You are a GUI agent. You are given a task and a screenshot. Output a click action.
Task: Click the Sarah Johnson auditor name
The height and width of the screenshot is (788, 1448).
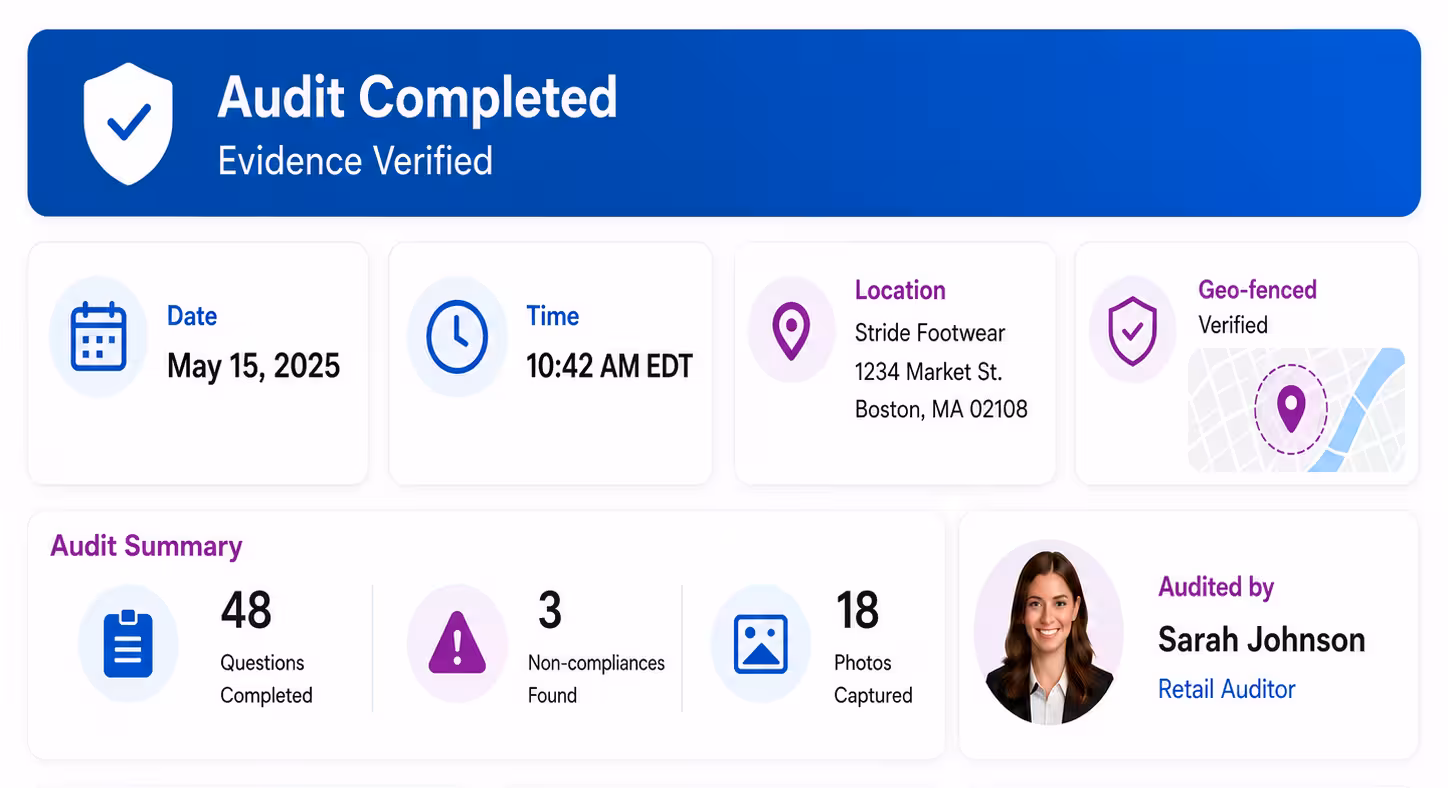(1261, 639)
